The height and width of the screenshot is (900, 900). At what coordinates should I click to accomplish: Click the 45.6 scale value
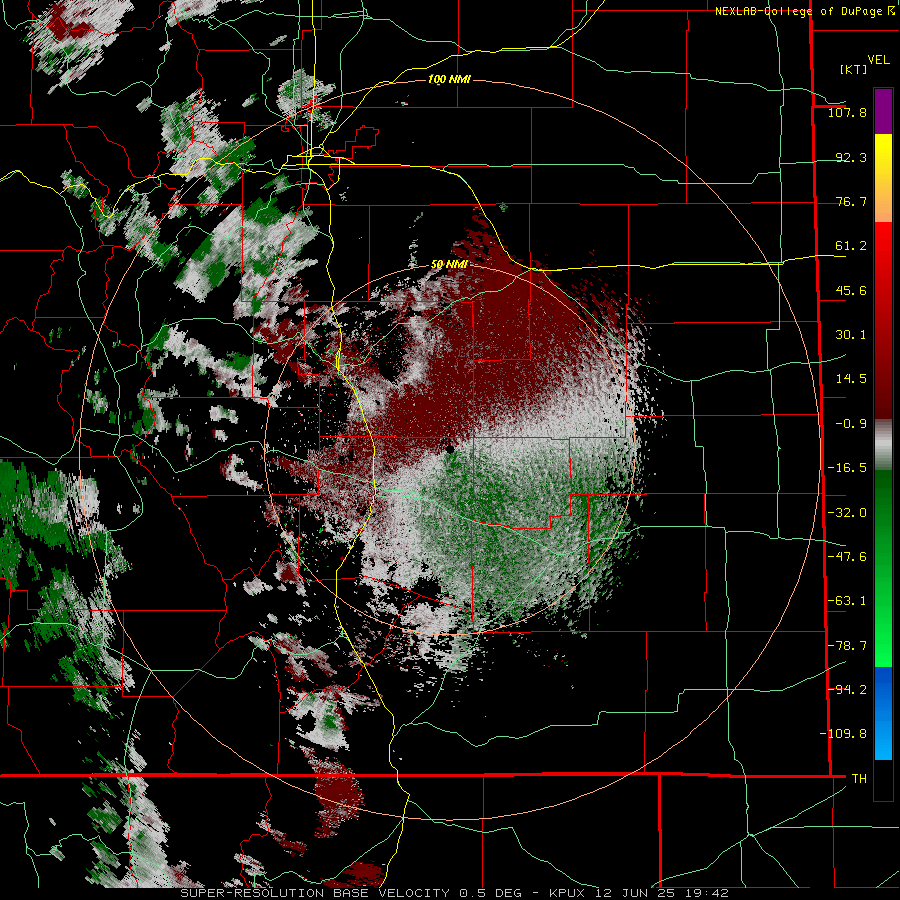point(851,290)
